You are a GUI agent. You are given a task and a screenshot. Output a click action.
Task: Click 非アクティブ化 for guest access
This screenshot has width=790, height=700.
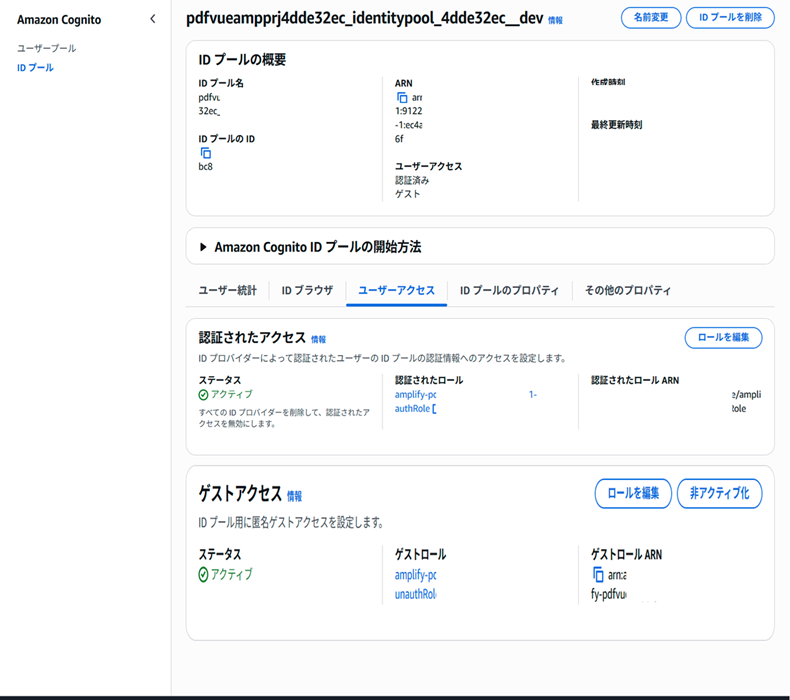click(719, 493)
